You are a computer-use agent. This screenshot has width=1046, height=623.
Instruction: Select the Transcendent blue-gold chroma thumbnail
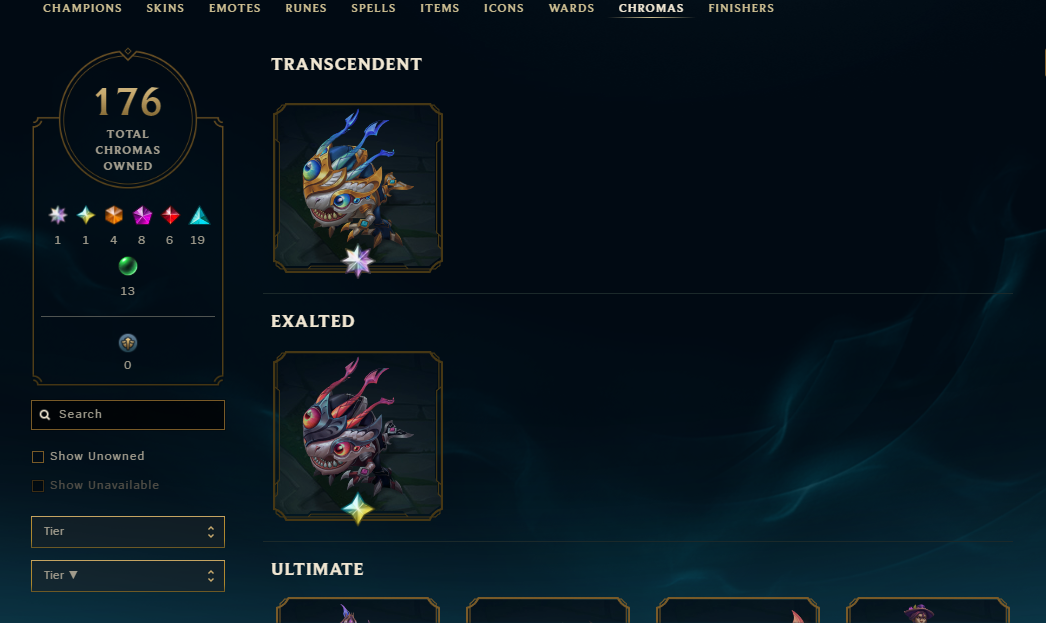[358, 188]
